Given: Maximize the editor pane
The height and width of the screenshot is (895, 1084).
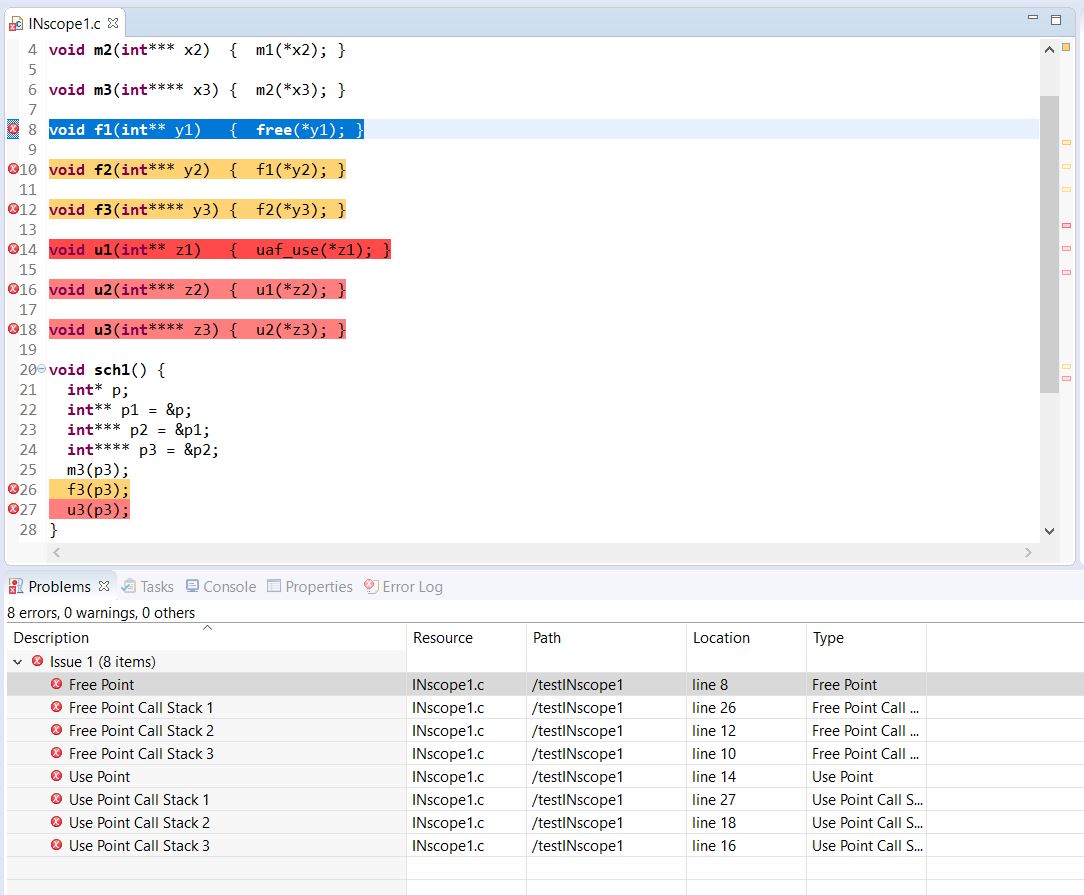Looking at the screenshot, I should (x=1056, y=19).
